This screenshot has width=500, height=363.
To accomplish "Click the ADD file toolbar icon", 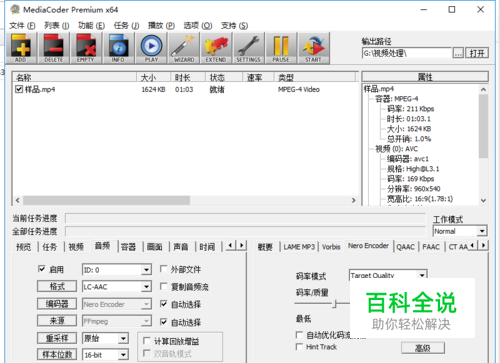I will point(21,48).
